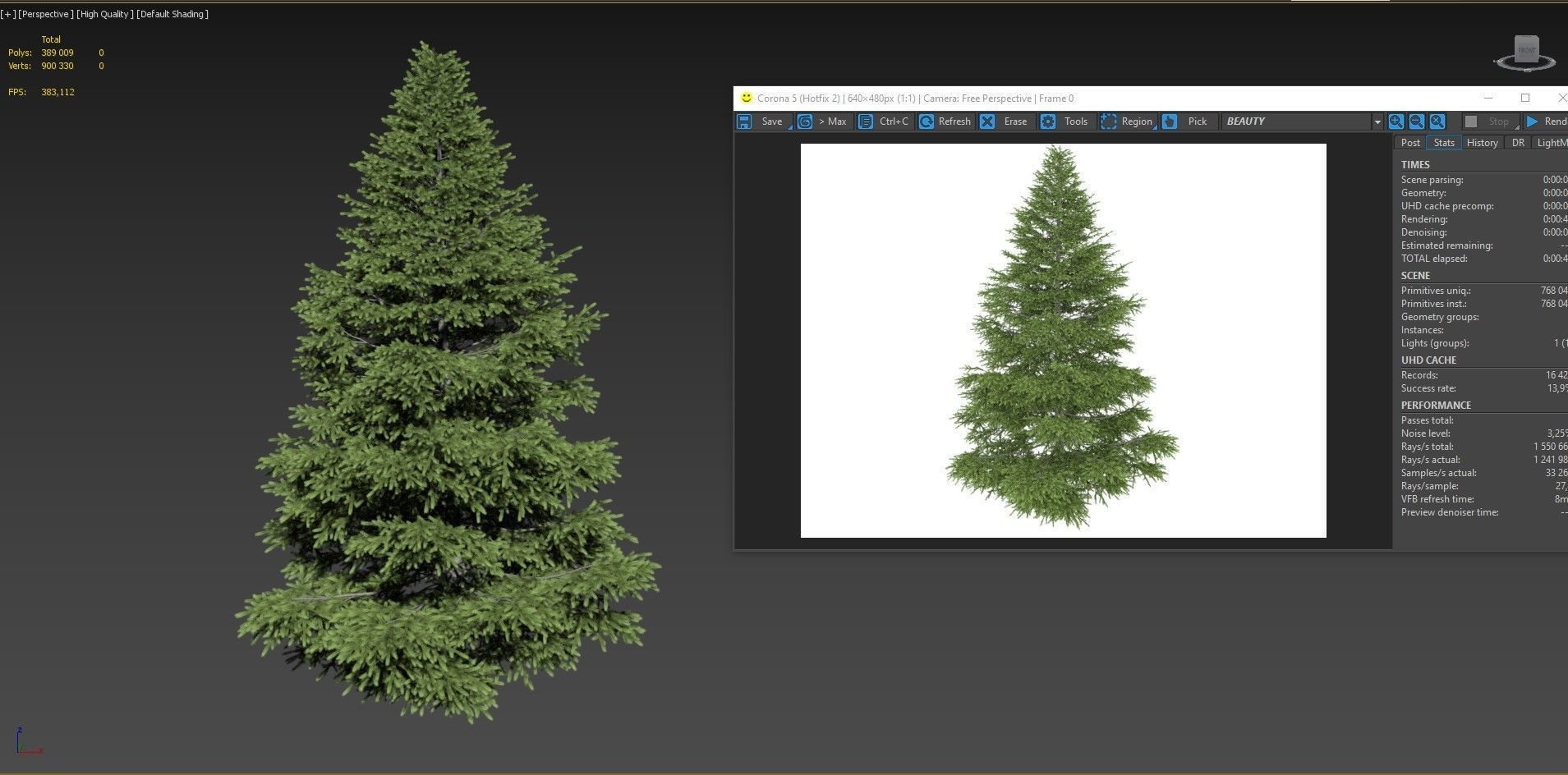Click the Noise level row
The image size is (1568, 775).
1484,433
